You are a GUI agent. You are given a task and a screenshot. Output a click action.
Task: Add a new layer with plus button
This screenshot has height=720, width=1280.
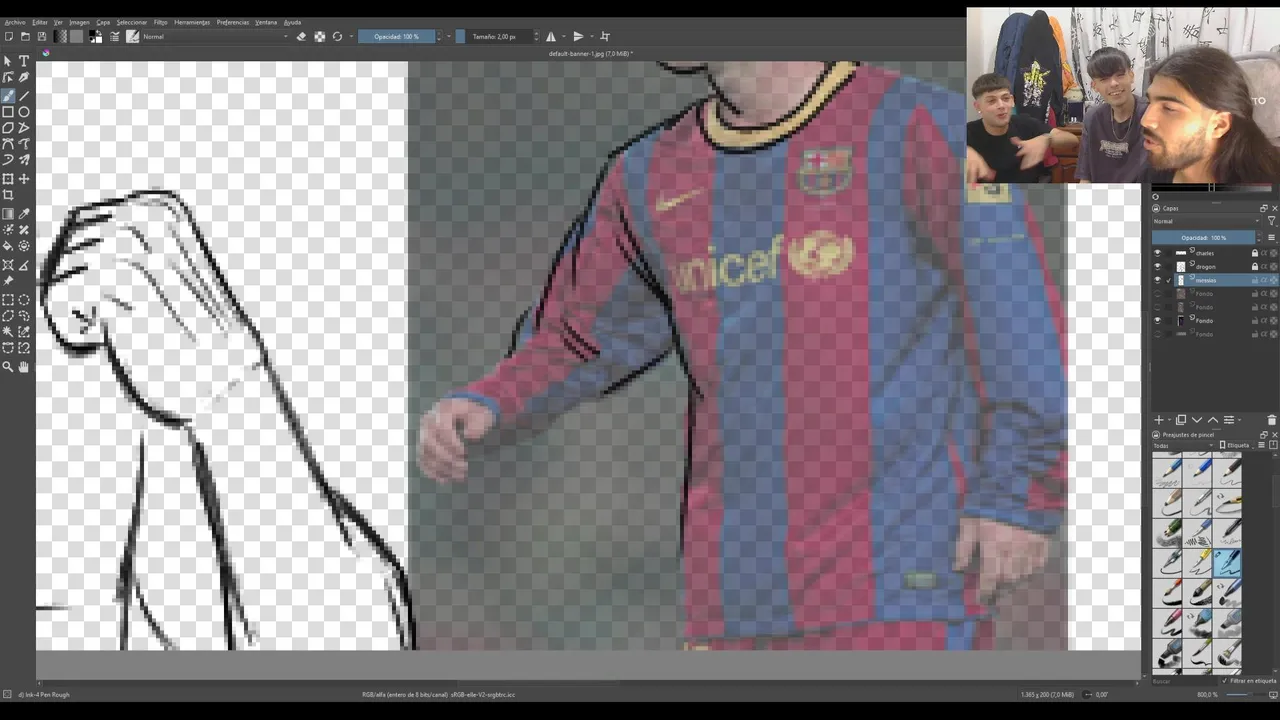[1158, 420]
